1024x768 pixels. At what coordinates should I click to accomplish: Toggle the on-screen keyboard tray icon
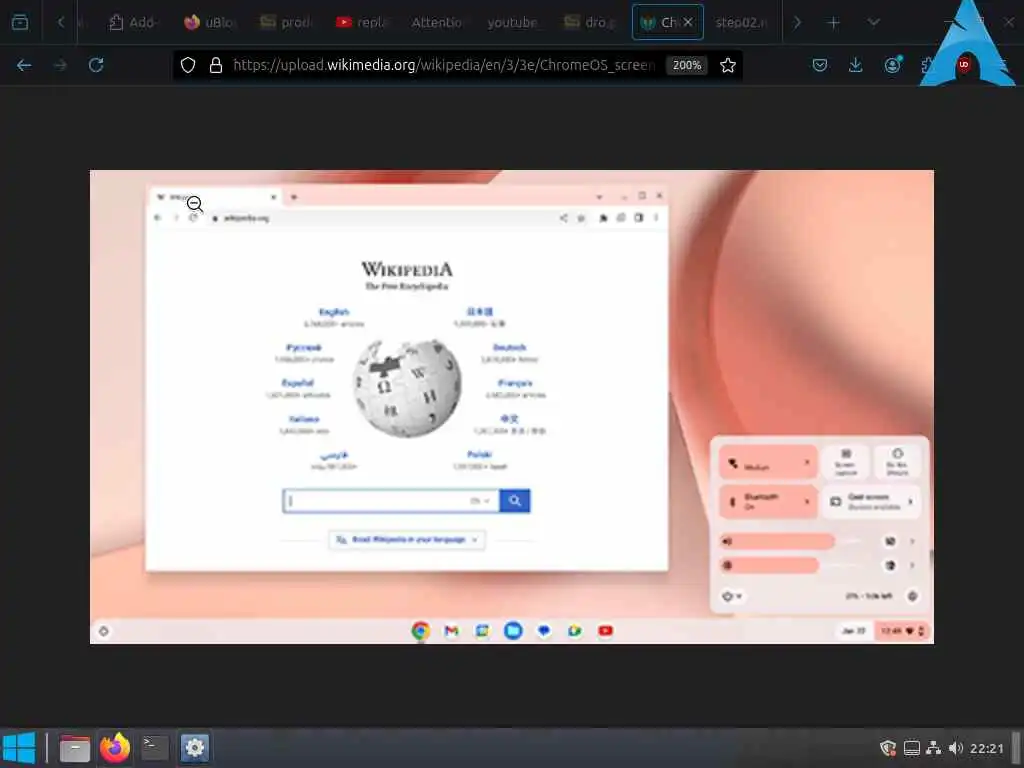912,748
